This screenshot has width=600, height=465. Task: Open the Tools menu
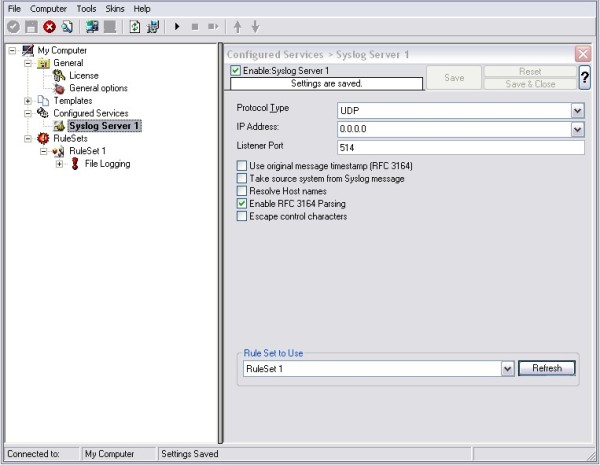point(89,8)
